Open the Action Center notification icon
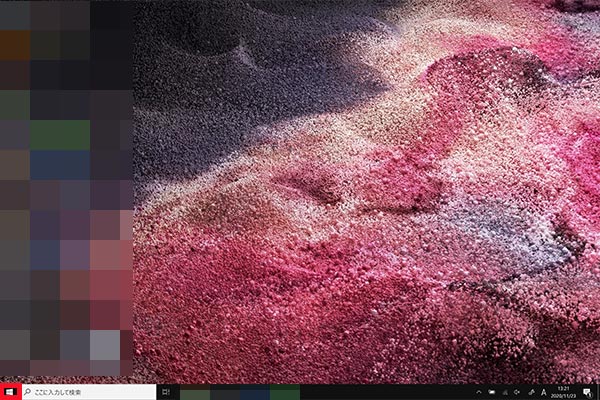600x400 pixels. tap(586, 392)
